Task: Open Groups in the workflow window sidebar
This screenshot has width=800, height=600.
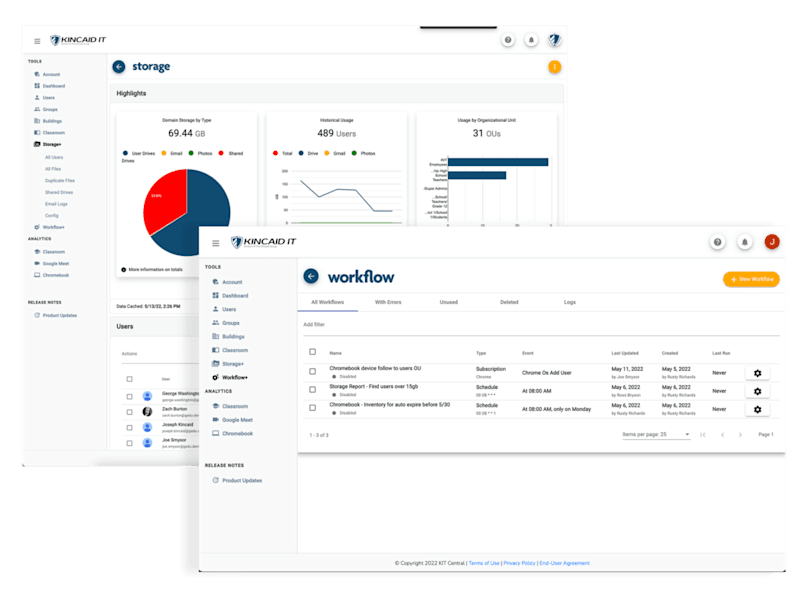Action: (226, 323)
